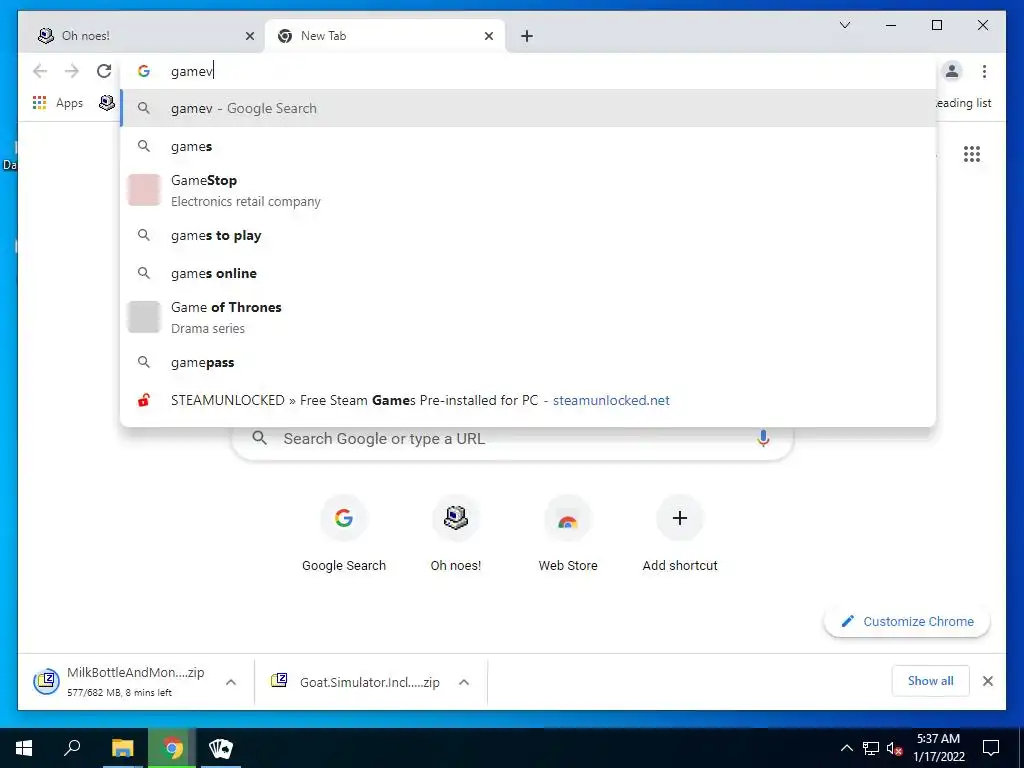Close the Oh noes! tab

[x=249, y=36]
